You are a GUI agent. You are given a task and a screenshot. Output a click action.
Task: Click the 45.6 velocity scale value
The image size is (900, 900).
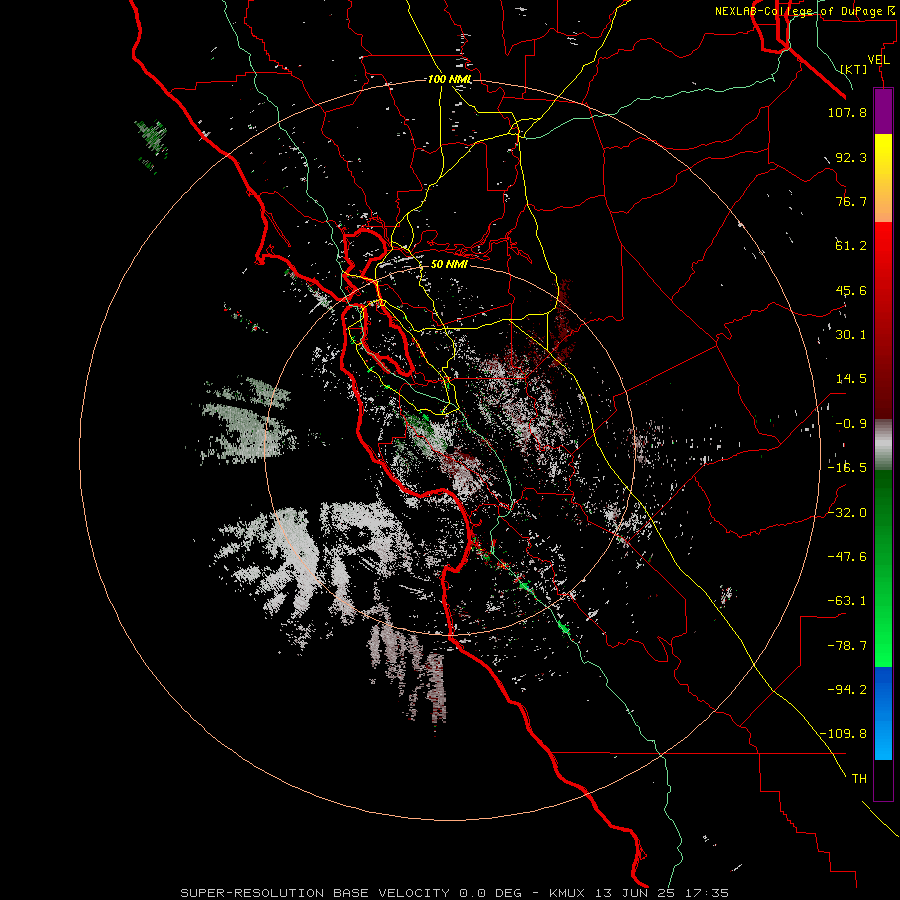coord(851,290)
